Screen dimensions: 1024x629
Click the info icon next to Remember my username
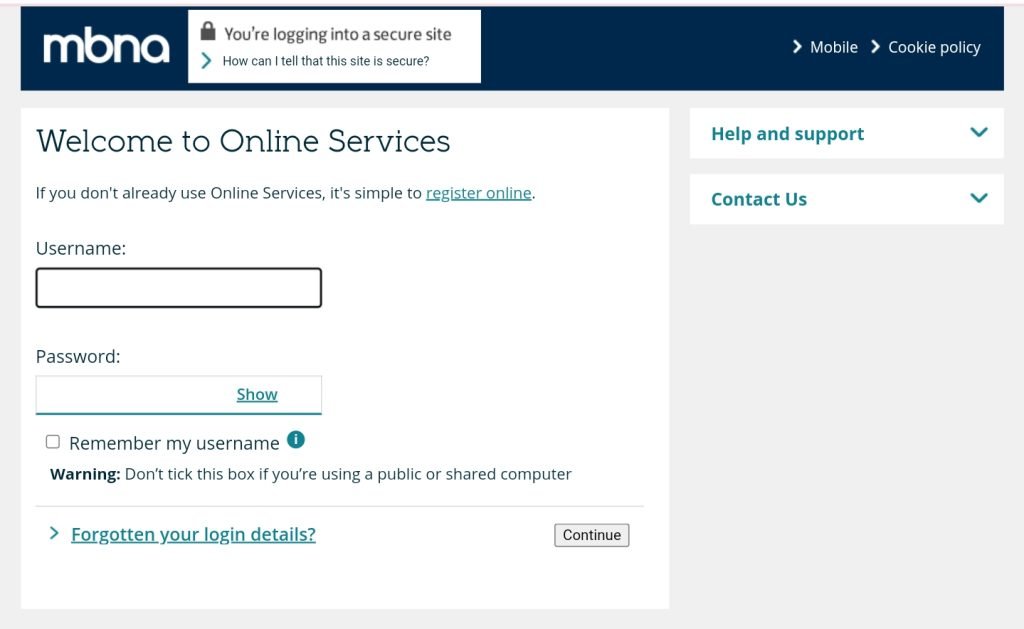click(296, 440)
